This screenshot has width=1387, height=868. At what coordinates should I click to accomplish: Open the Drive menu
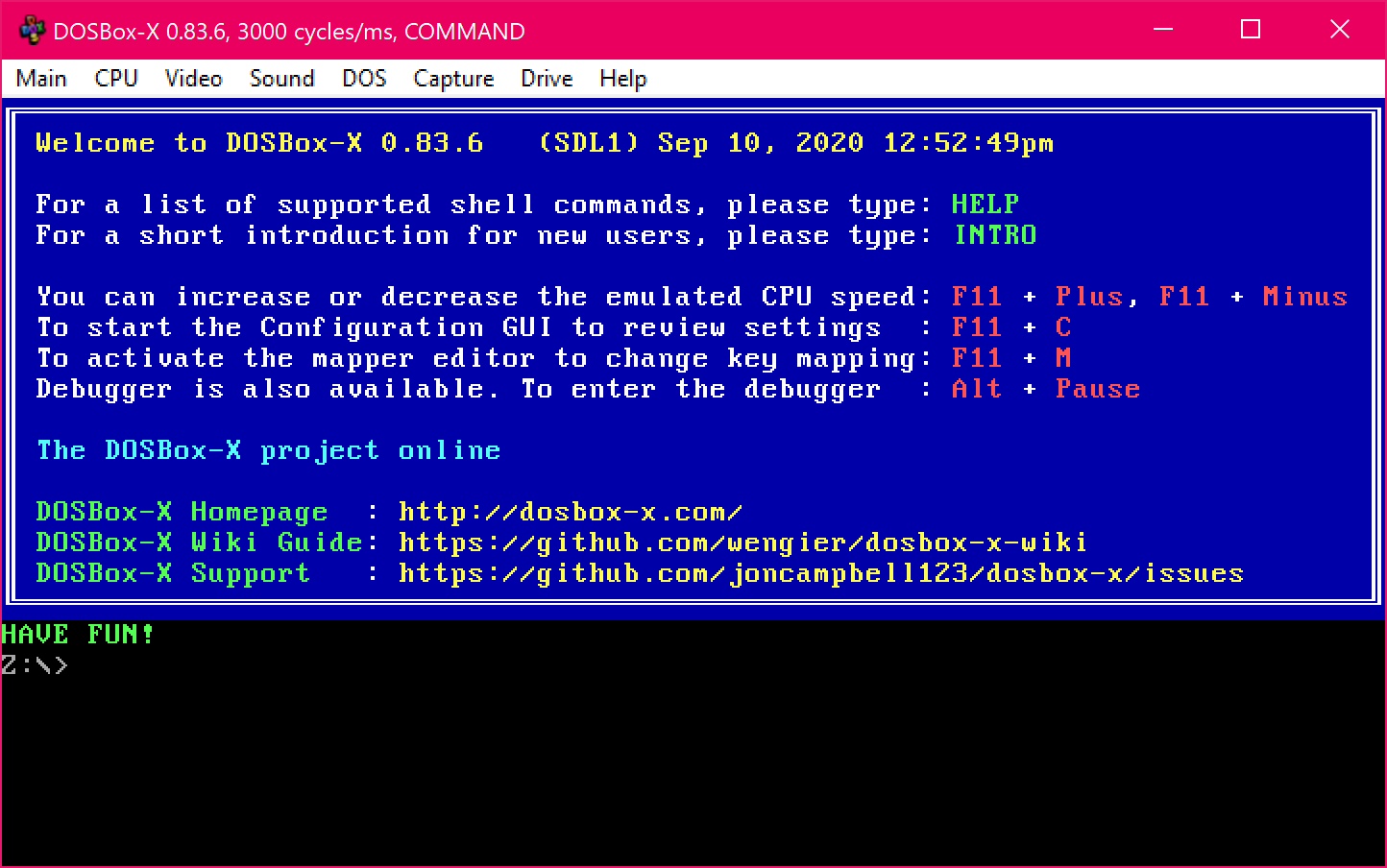pos(546,79)
